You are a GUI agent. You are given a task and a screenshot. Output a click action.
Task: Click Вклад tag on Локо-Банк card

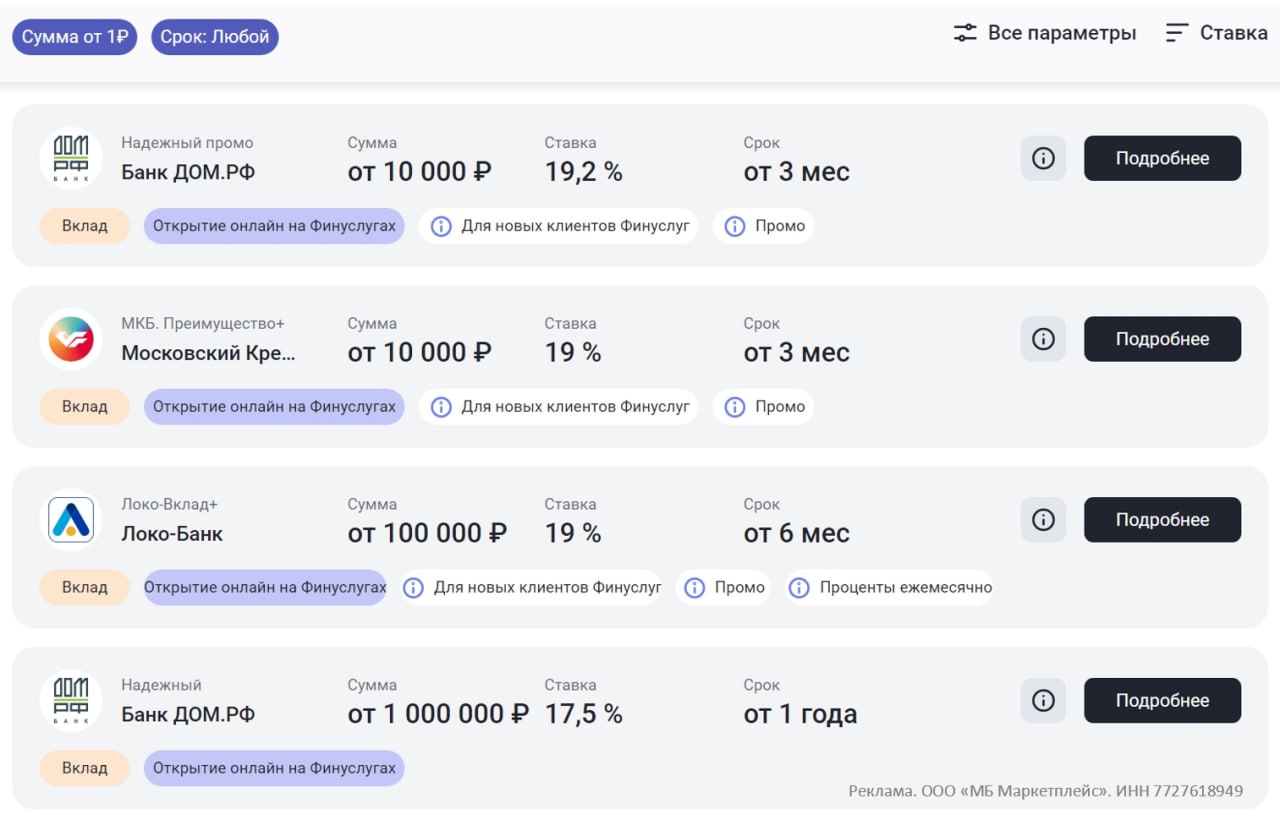tap(85, 588)
